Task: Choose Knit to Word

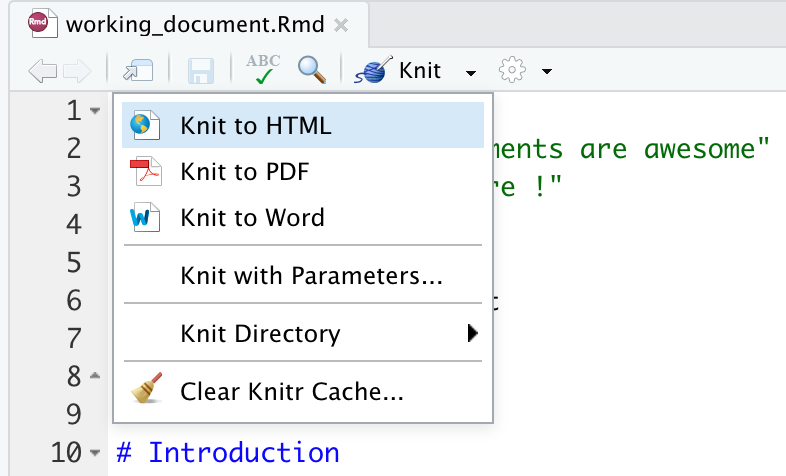Action: point(252,218)
